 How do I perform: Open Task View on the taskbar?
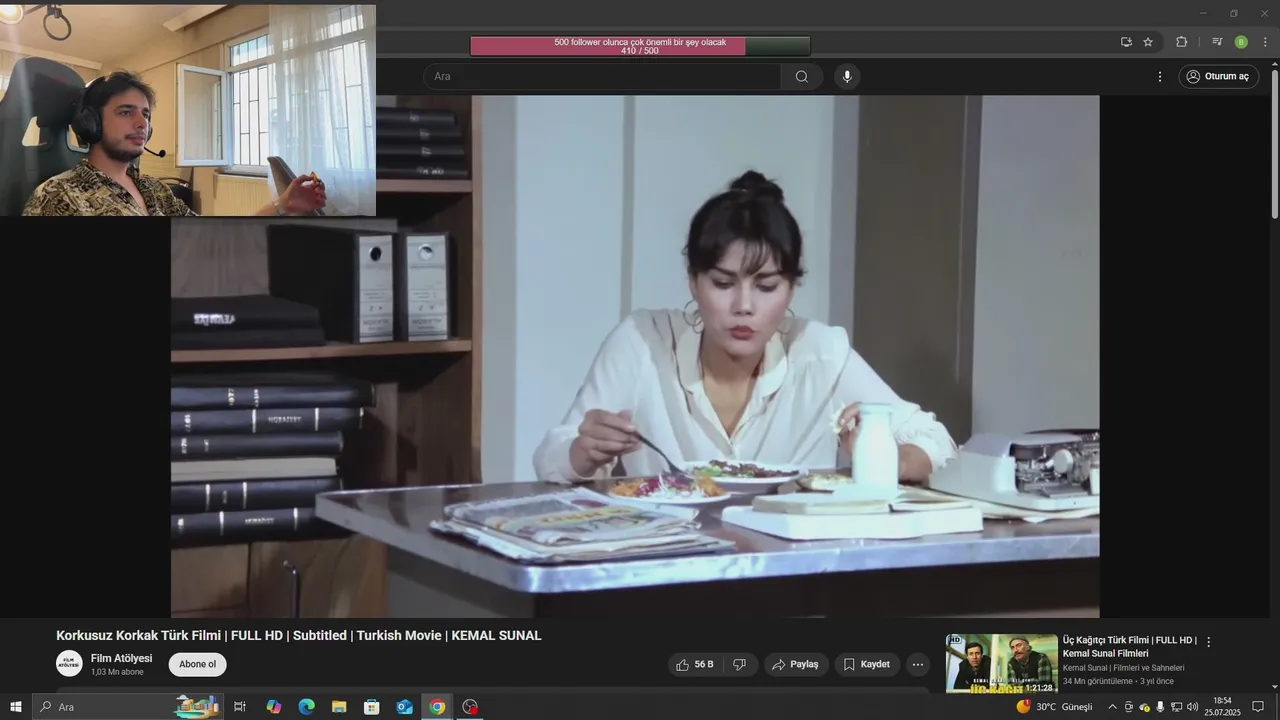coord(240,707)
